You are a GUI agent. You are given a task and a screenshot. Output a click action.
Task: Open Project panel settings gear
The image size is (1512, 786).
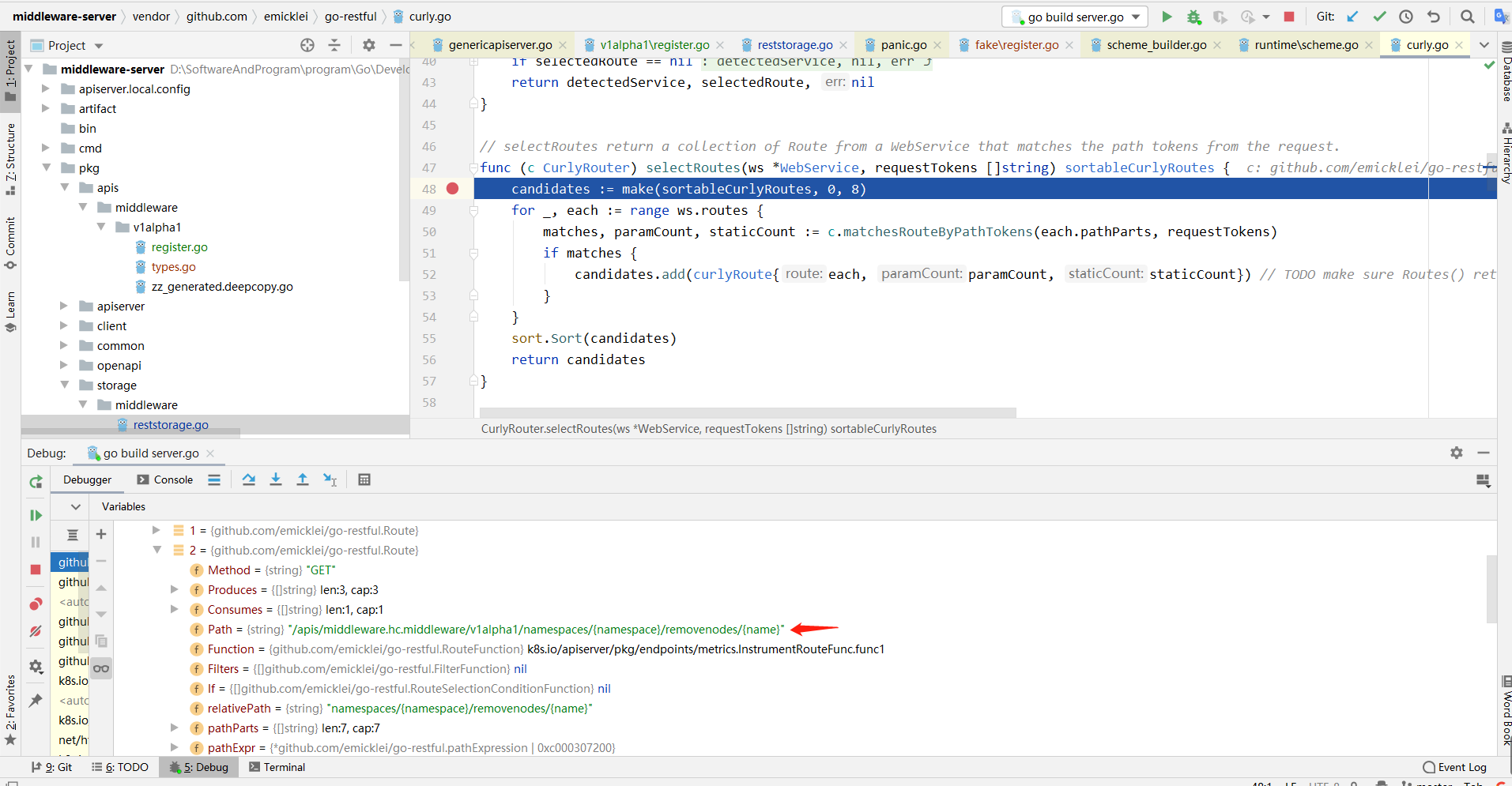coord(368,45)
